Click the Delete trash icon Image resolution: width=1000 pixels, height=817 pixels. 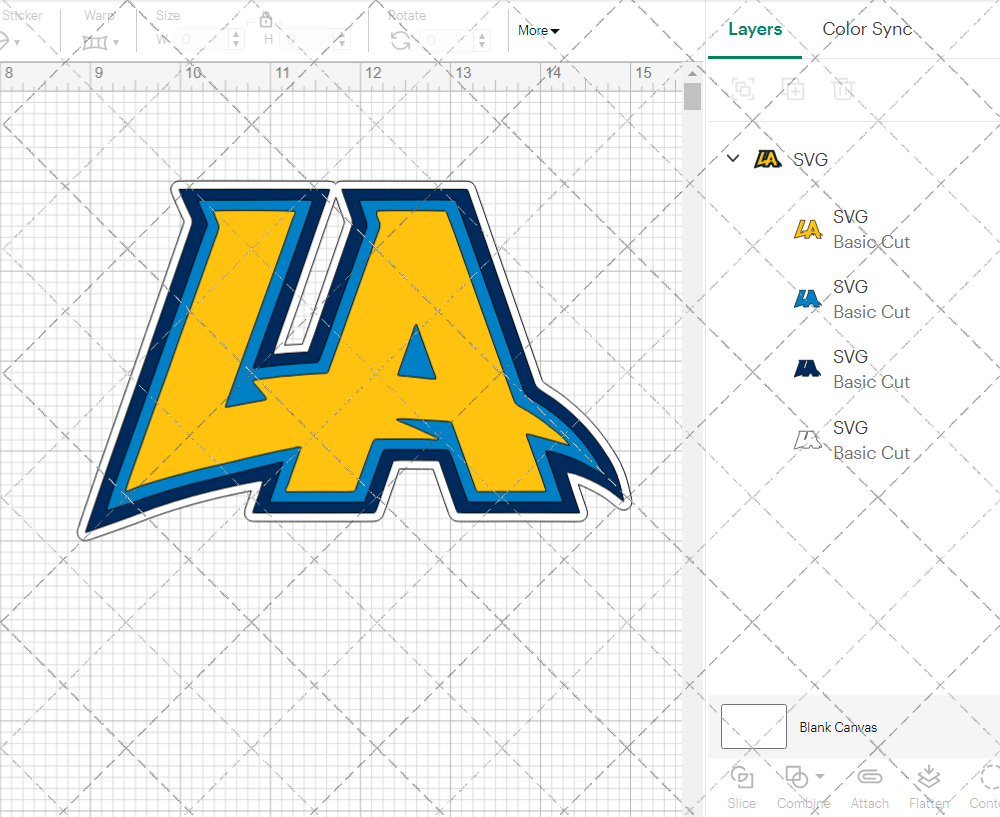coord(842,89)
